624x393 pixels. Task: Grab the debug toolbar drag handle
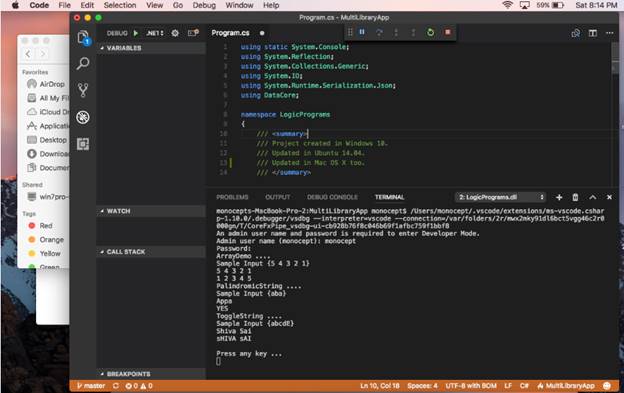(x=350, y=32)
